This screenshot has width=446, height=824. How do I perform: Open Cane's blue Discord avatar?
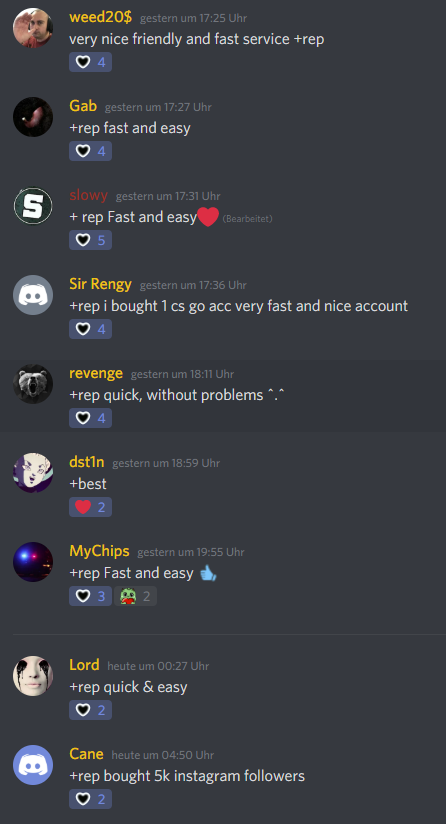click(33, 765)
